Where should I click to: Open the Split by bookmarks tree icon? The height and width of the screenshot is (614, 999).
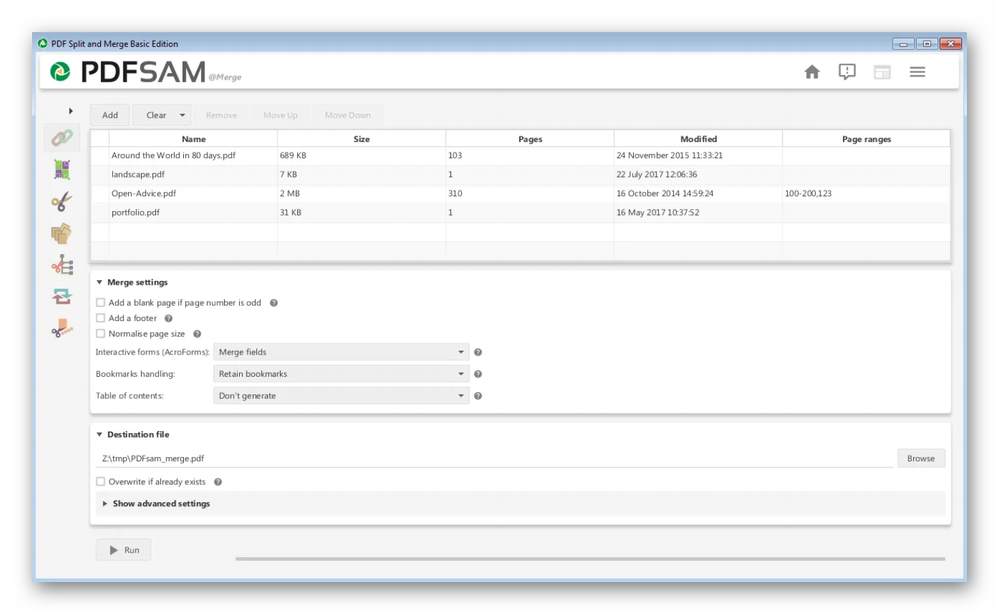62,265
